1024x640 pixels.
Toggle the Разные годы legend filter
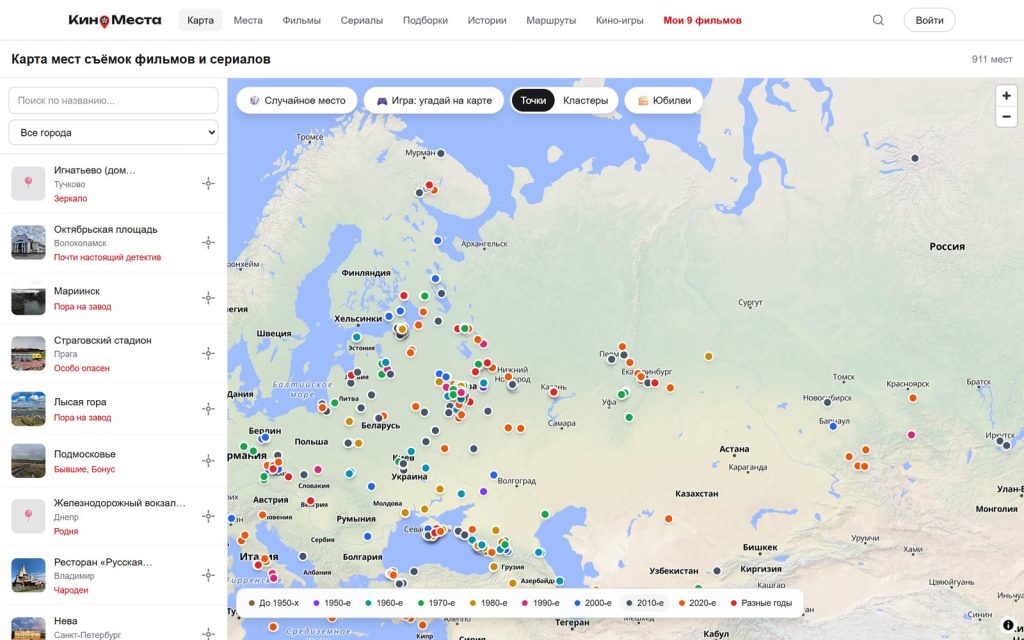click(761, 603)
